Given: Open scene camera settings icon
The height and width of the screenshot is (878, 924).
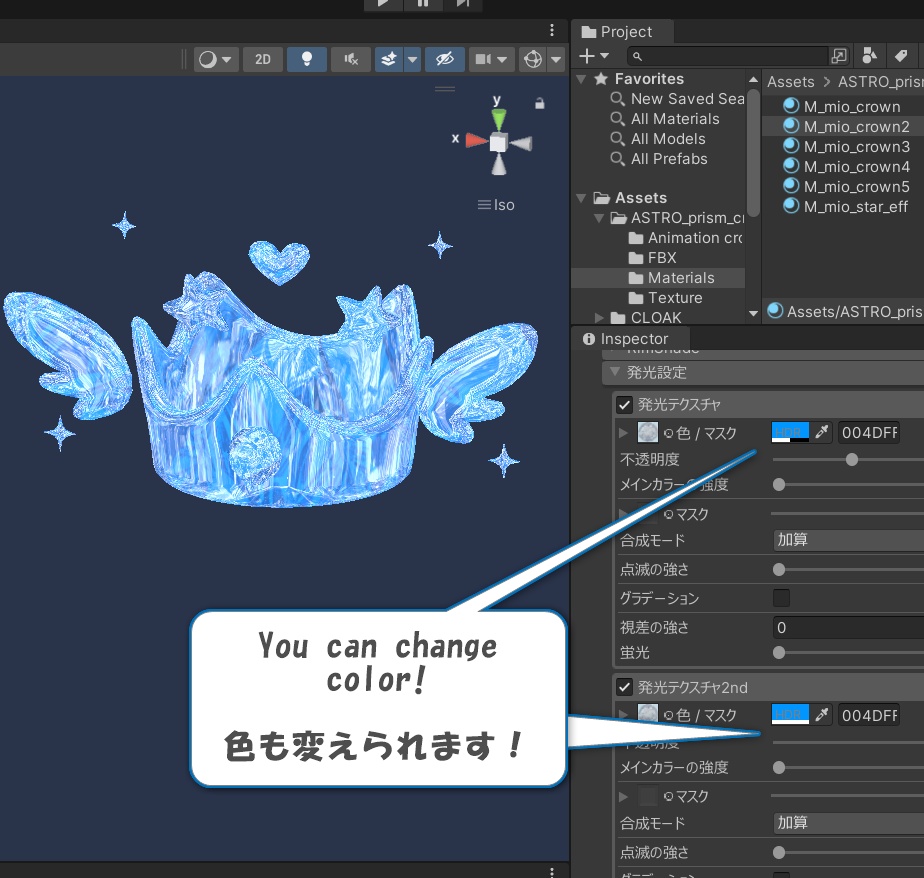Looking at the screenshot, I should tap(483, 59).
